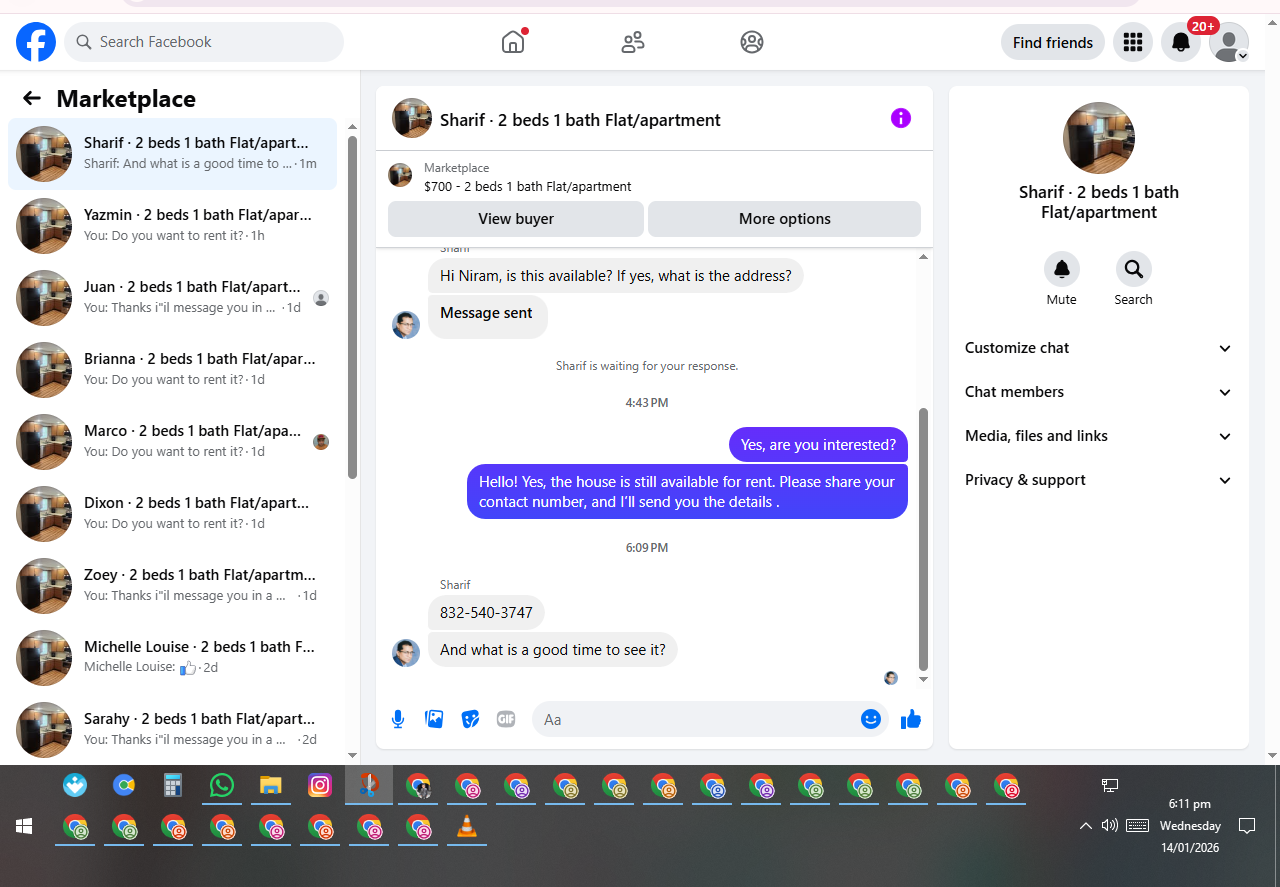The image size is (1280, 887).
Task: Open the Groups icon in top navigation
Action: [752, 42]
